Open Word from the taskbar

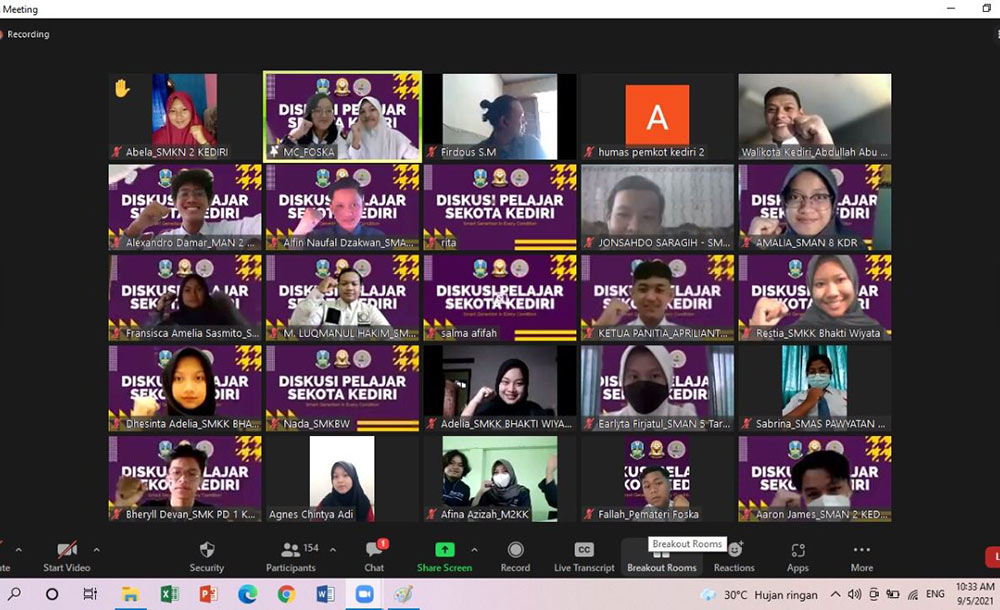(x=325, y=595)
